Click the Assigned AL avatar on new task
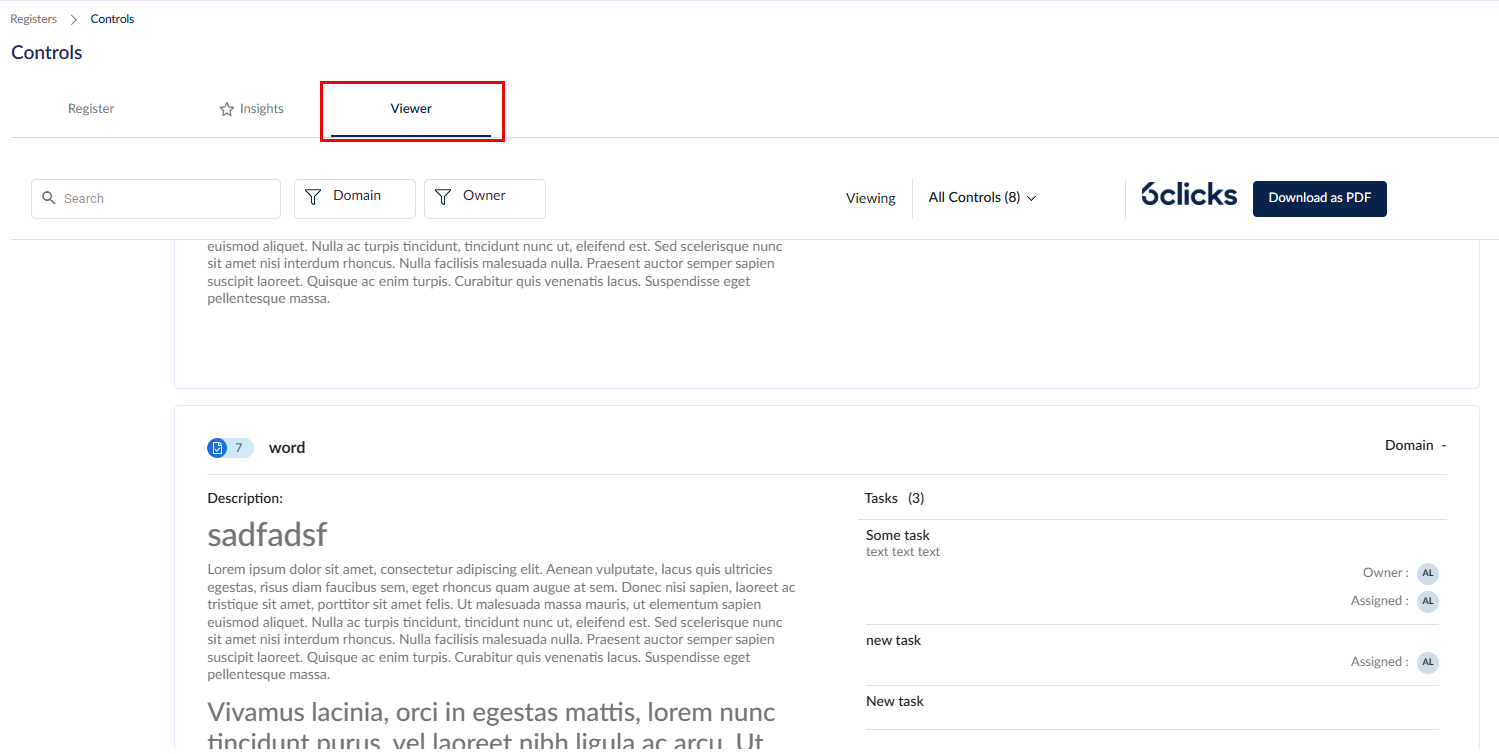The width and height of the screenshot is (1499, 754). pos(1428,662)
